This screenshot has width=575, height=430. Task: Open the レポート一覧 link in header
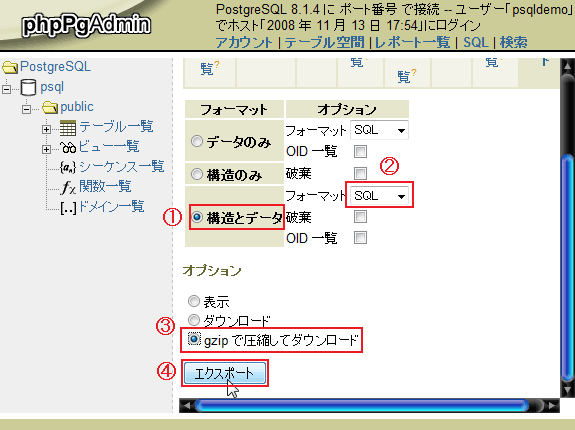(412, 43)
